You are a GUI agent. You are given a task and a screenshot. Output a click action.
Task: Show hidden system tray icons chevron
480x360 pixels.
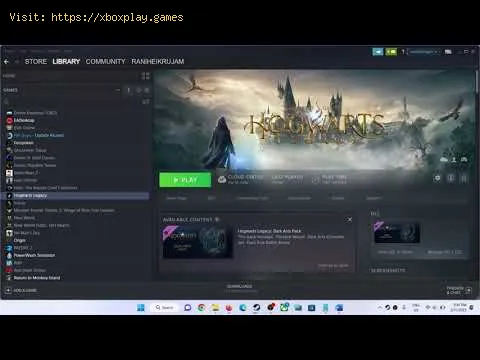pos(380,307)
